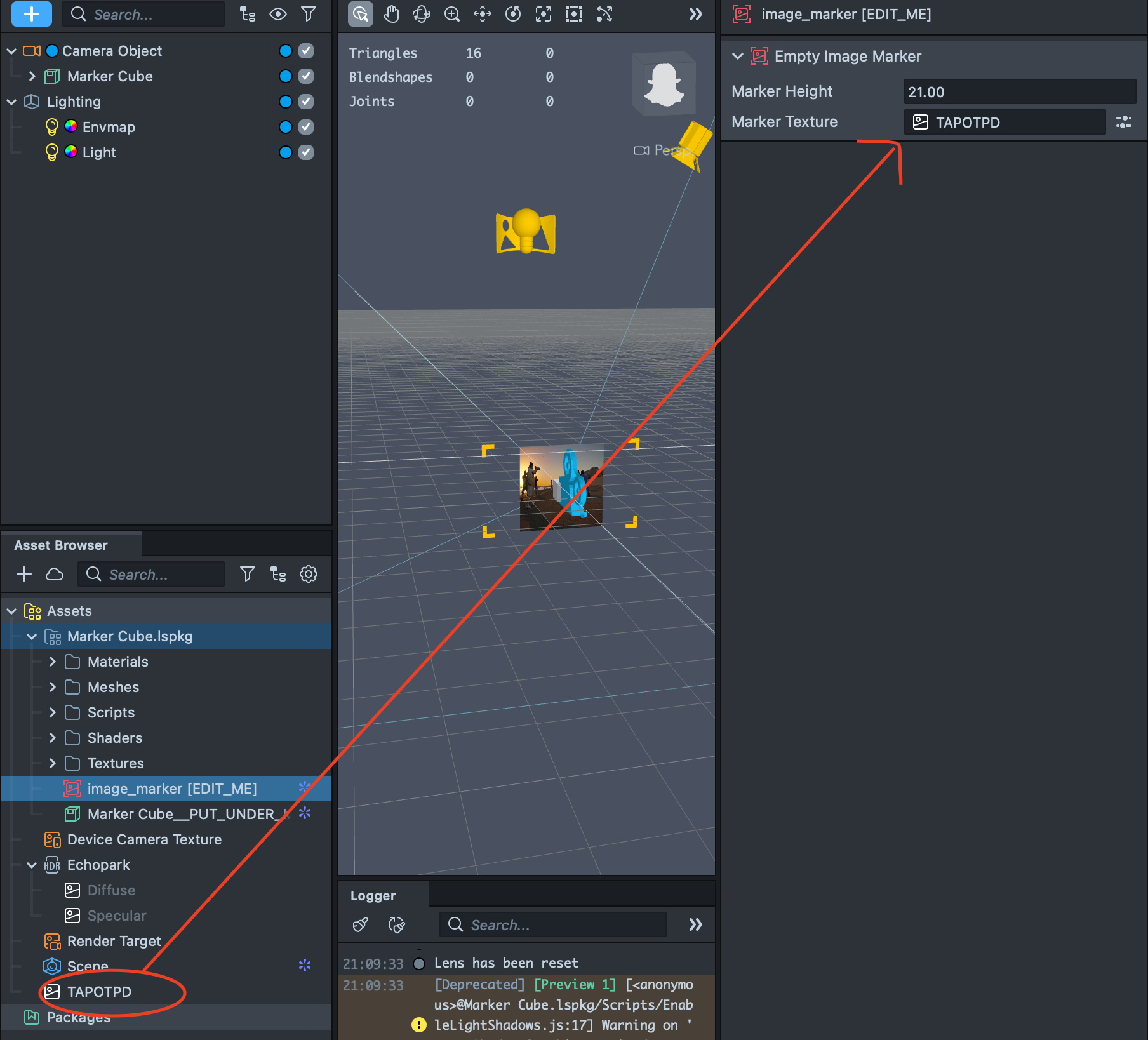Select the hand pan tool

click(391, 14)
